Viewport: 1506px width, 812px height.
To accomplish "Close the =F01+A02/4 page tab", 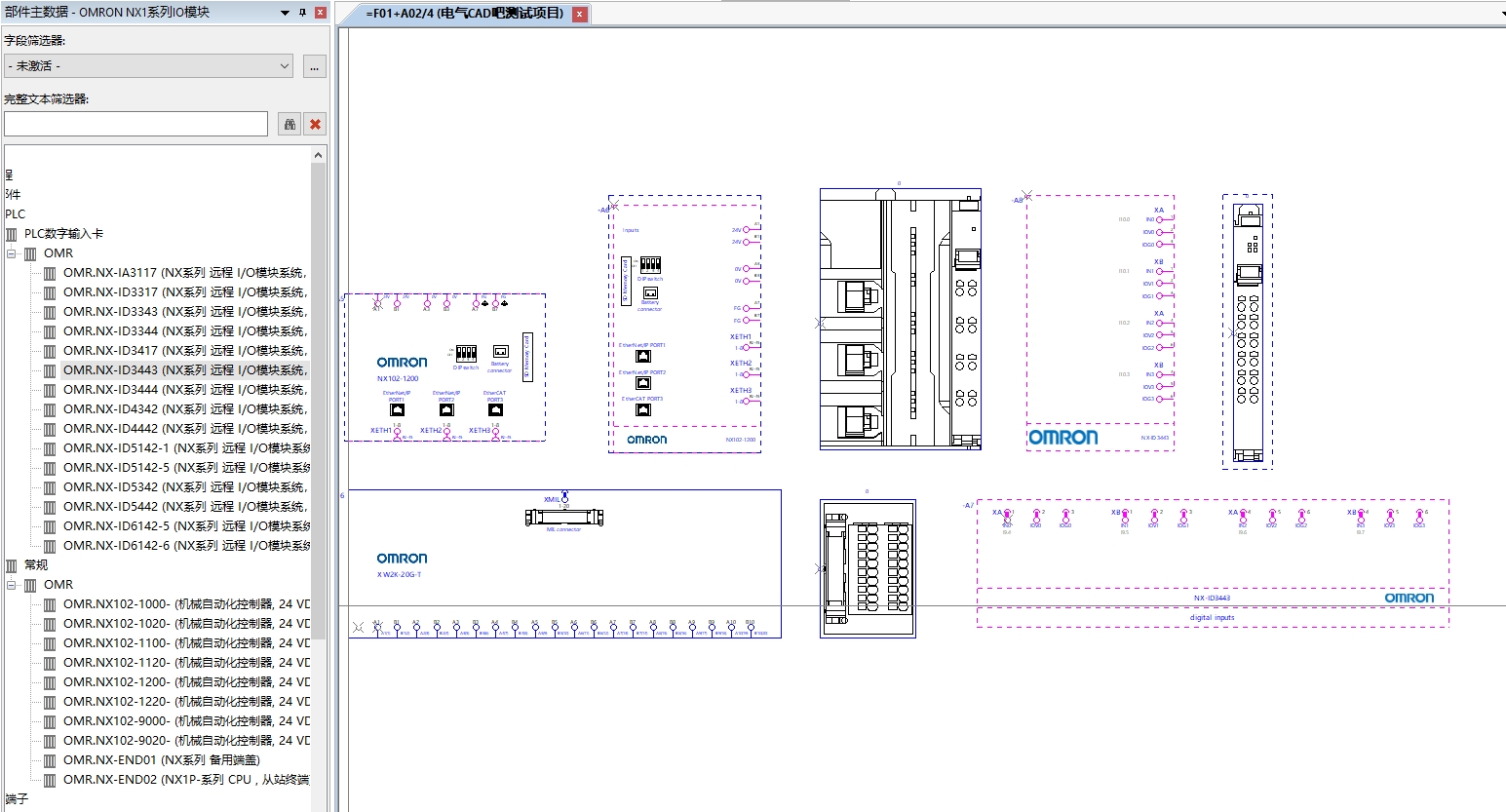I will [580, 15].
